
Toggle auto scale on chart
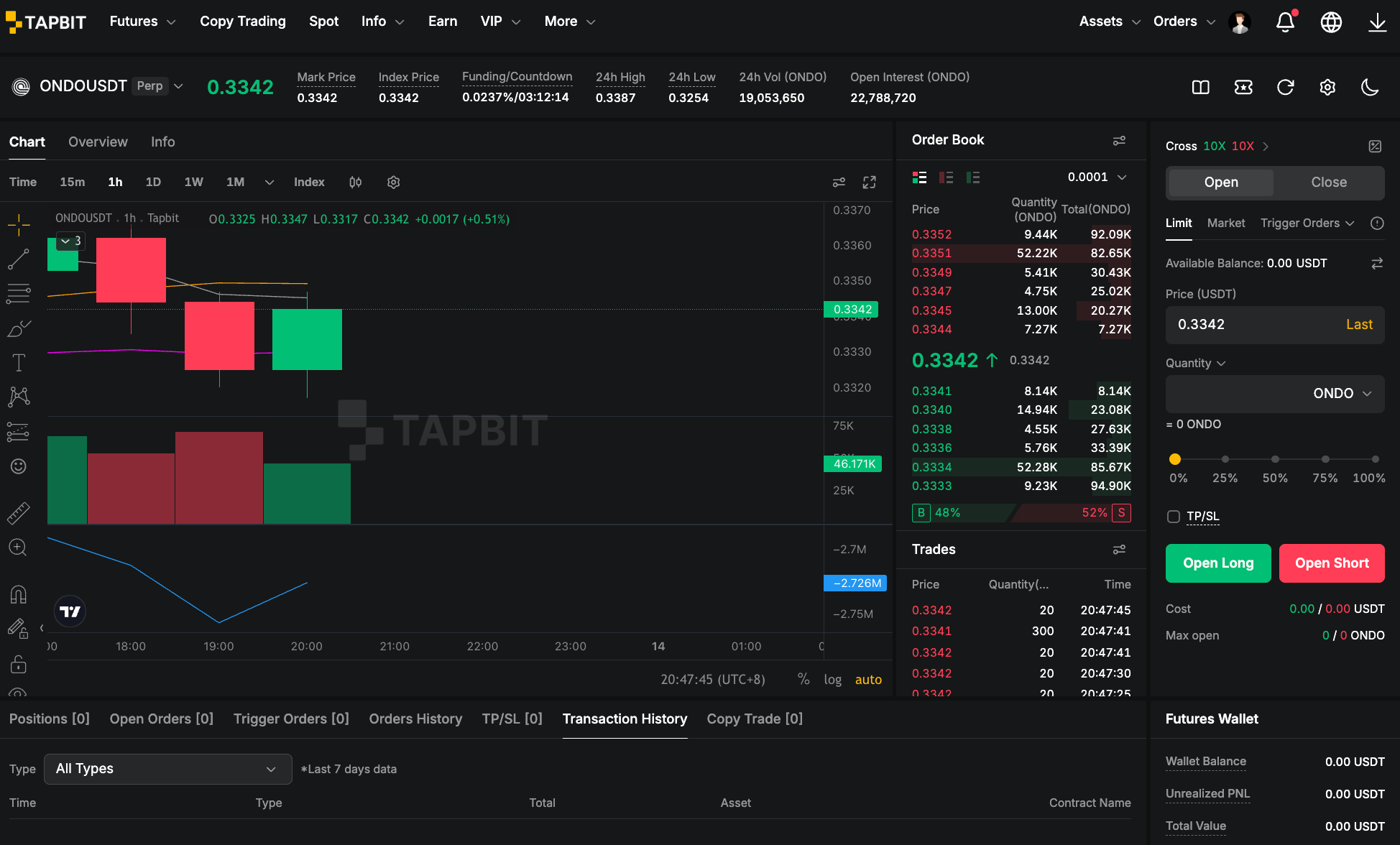pos(868,680)
